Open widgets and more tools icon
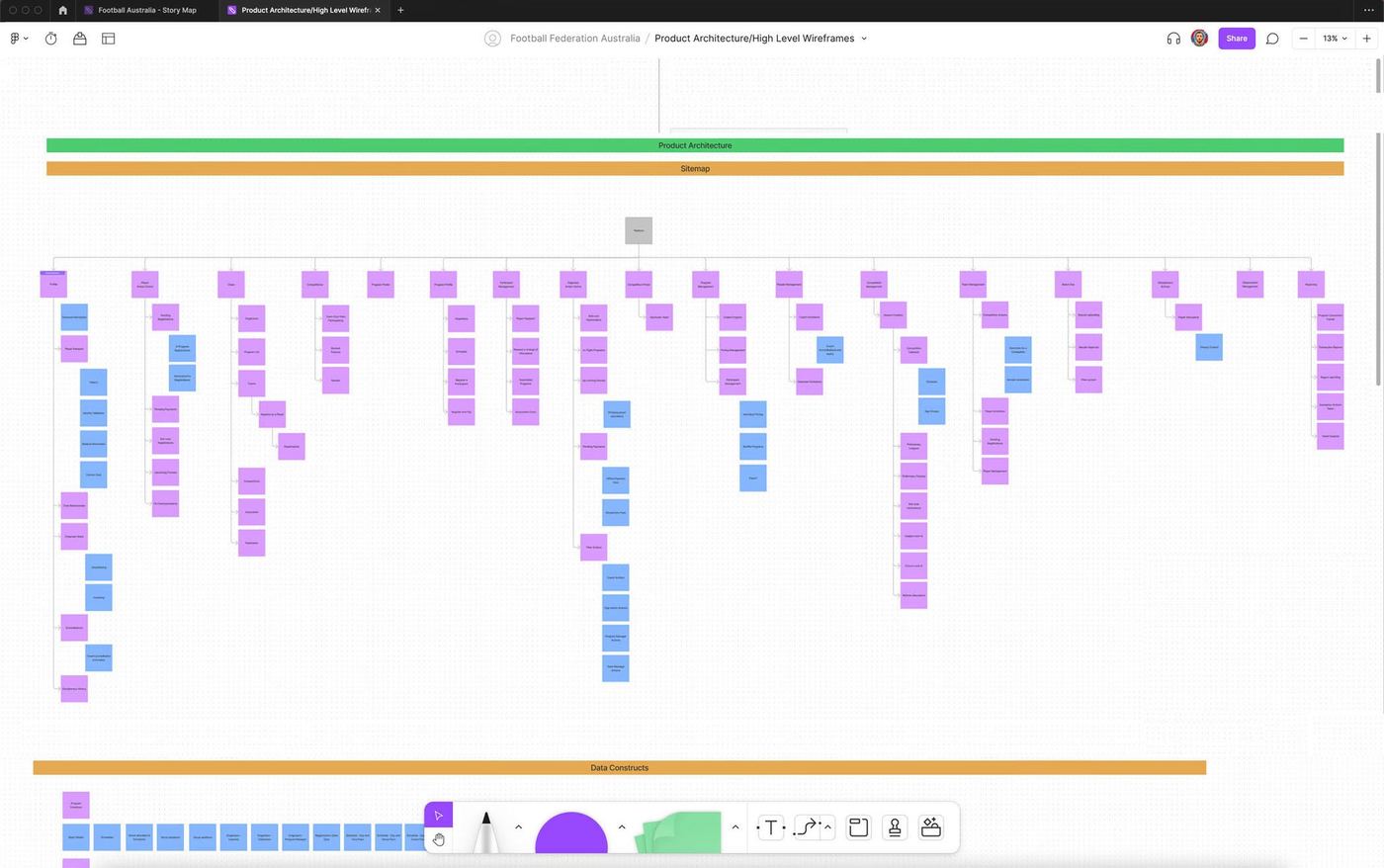 point(931,827)
